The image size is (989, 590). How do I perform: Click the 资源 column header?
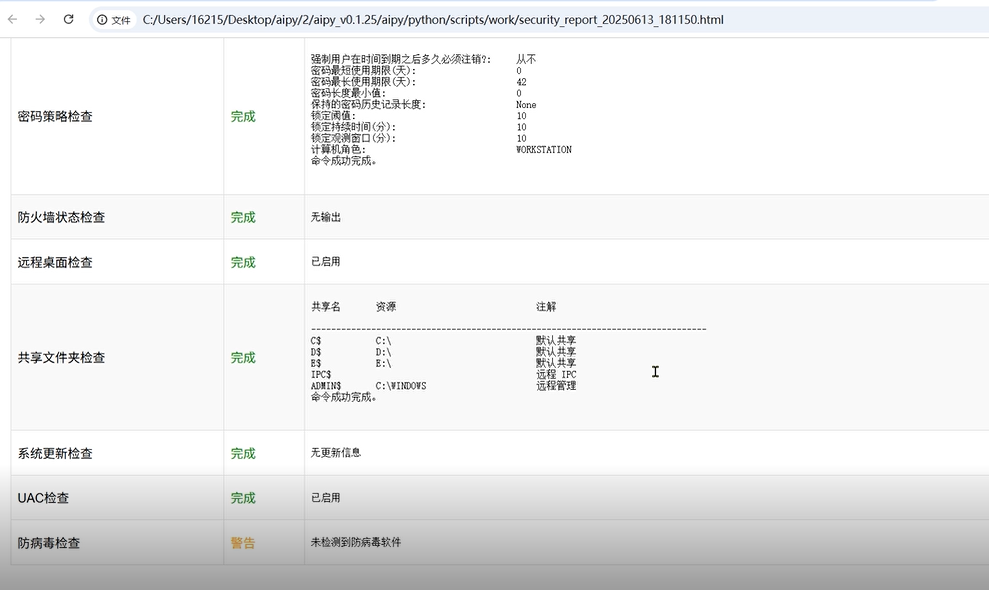(386, 307)
